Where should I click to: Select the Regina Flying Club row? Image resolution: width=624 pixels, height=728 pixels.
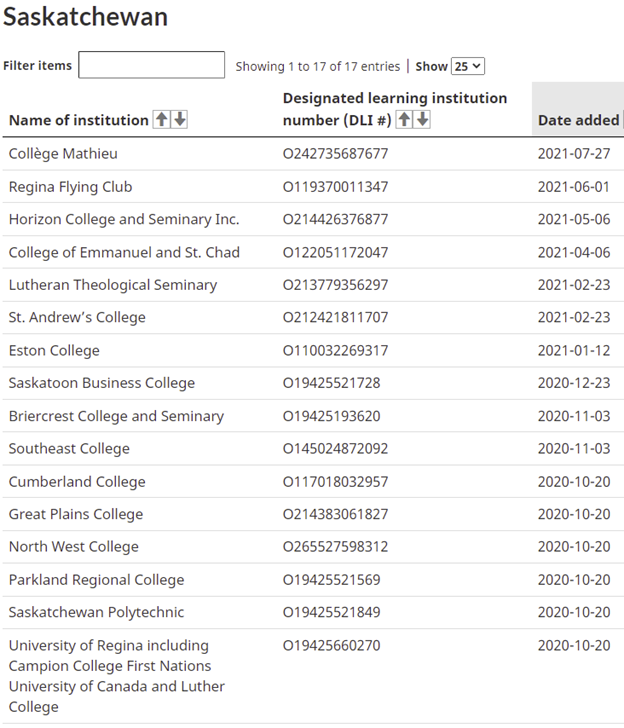click(x=313, y=187)
